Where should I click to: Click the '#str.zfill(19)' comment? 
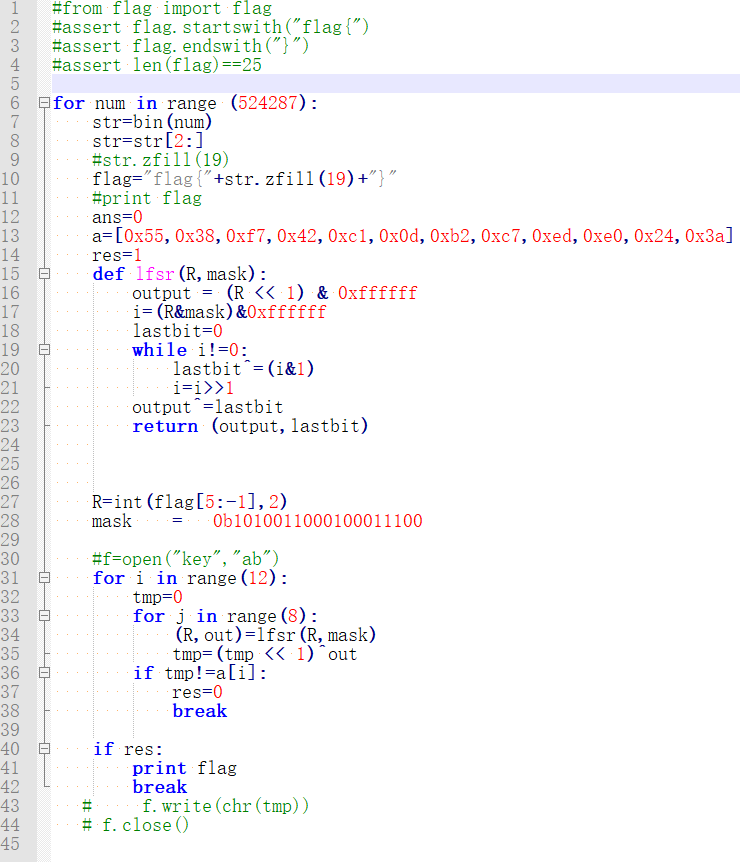click(x=161, y=160)
